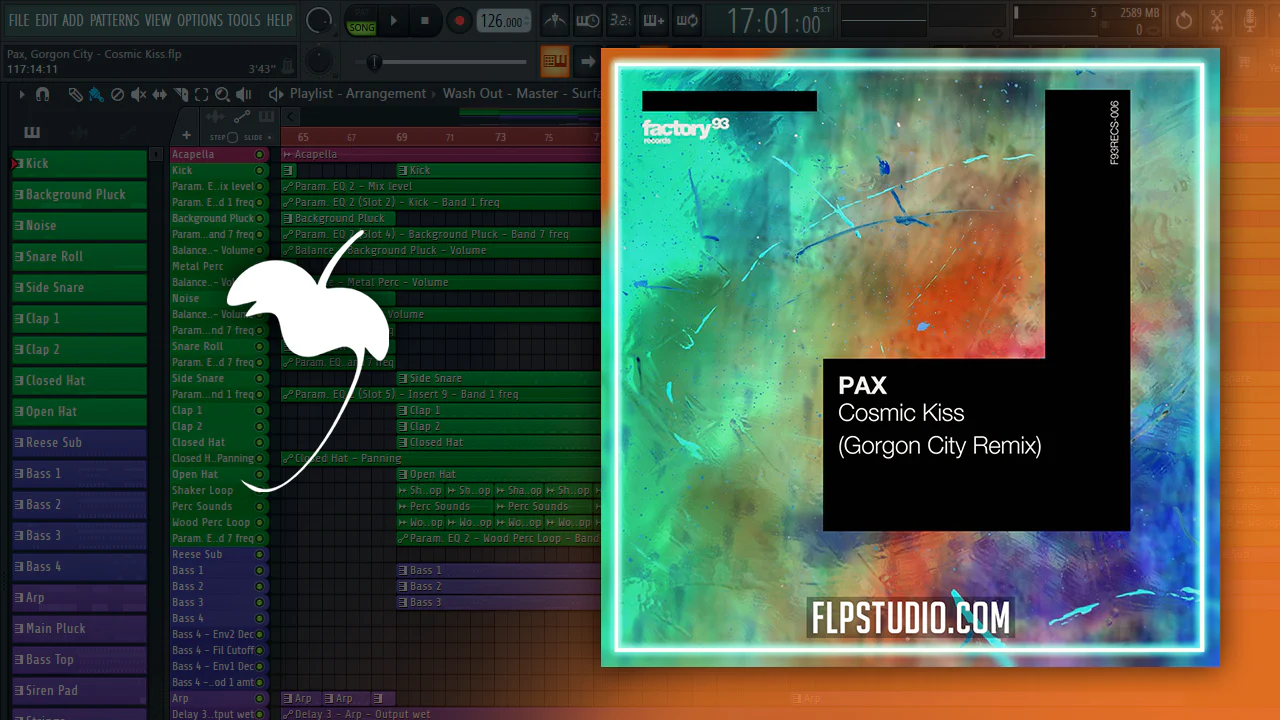Select the Draw pencil tool in playlist
Viewport: 1280px width, 720px height.
tap(76, 94)
